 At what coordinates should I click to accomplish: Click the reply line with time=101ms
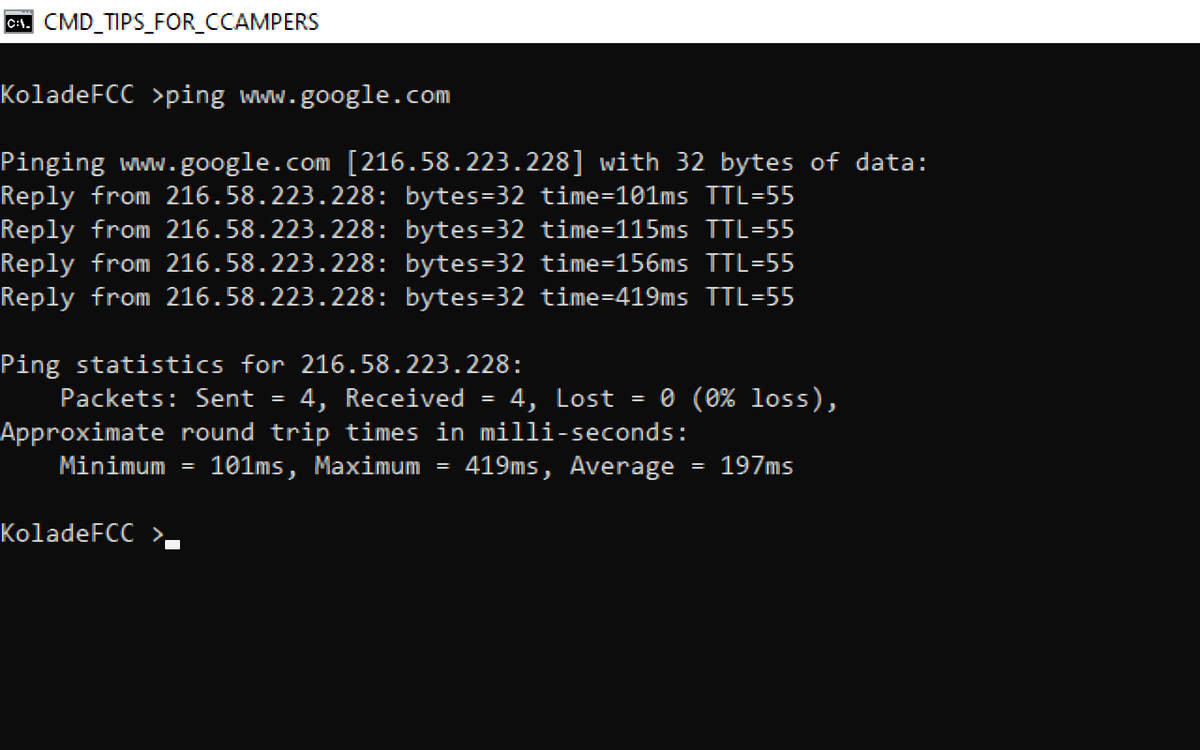tap(397, 196)
